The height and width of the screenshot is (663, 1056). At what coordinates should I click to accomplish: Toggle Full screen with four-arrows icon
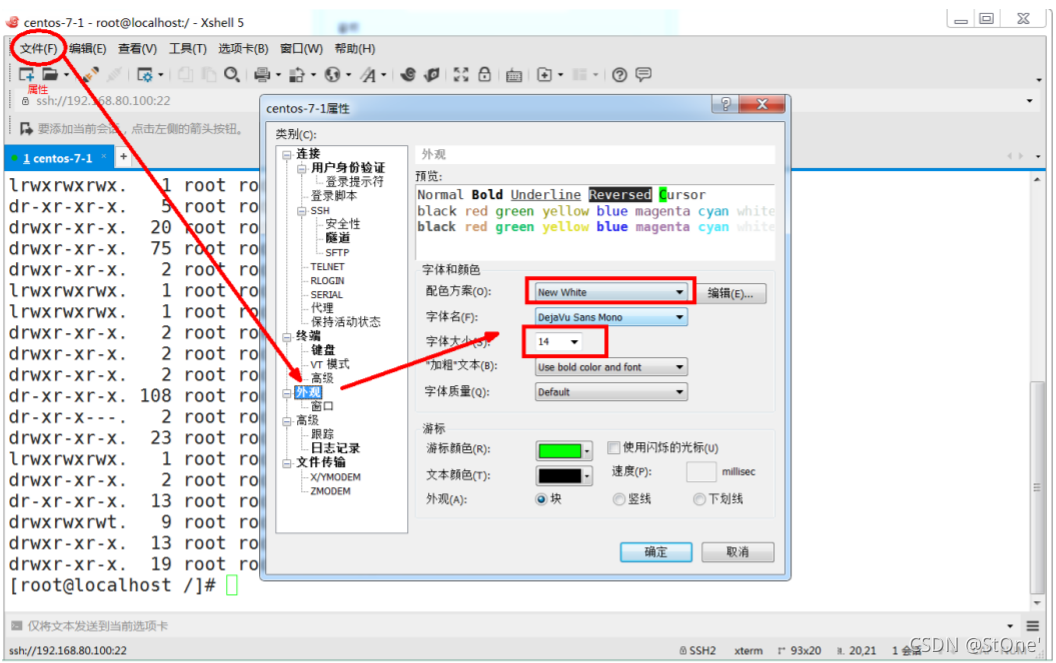(461, 74)
